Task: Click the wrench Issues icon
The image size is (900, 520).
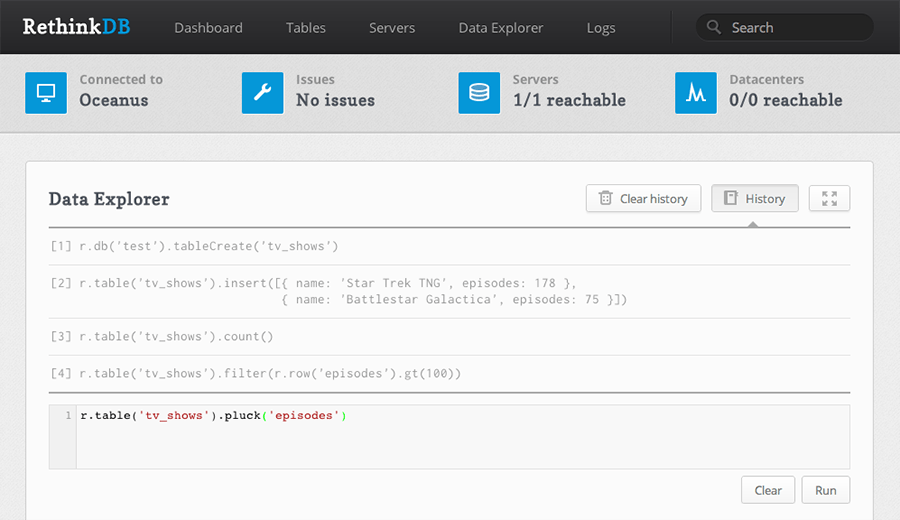Action: (x=263, y=92)
